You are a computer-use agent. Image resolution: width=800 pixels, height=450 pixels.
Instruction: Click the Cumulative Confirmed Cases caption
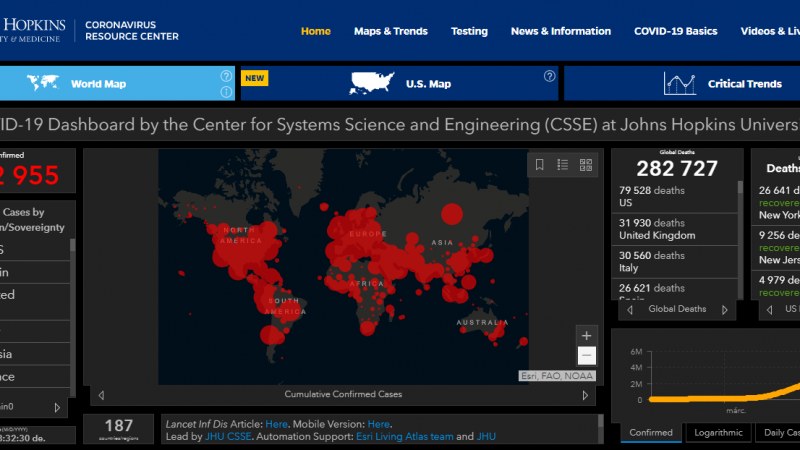coord(343,394)
